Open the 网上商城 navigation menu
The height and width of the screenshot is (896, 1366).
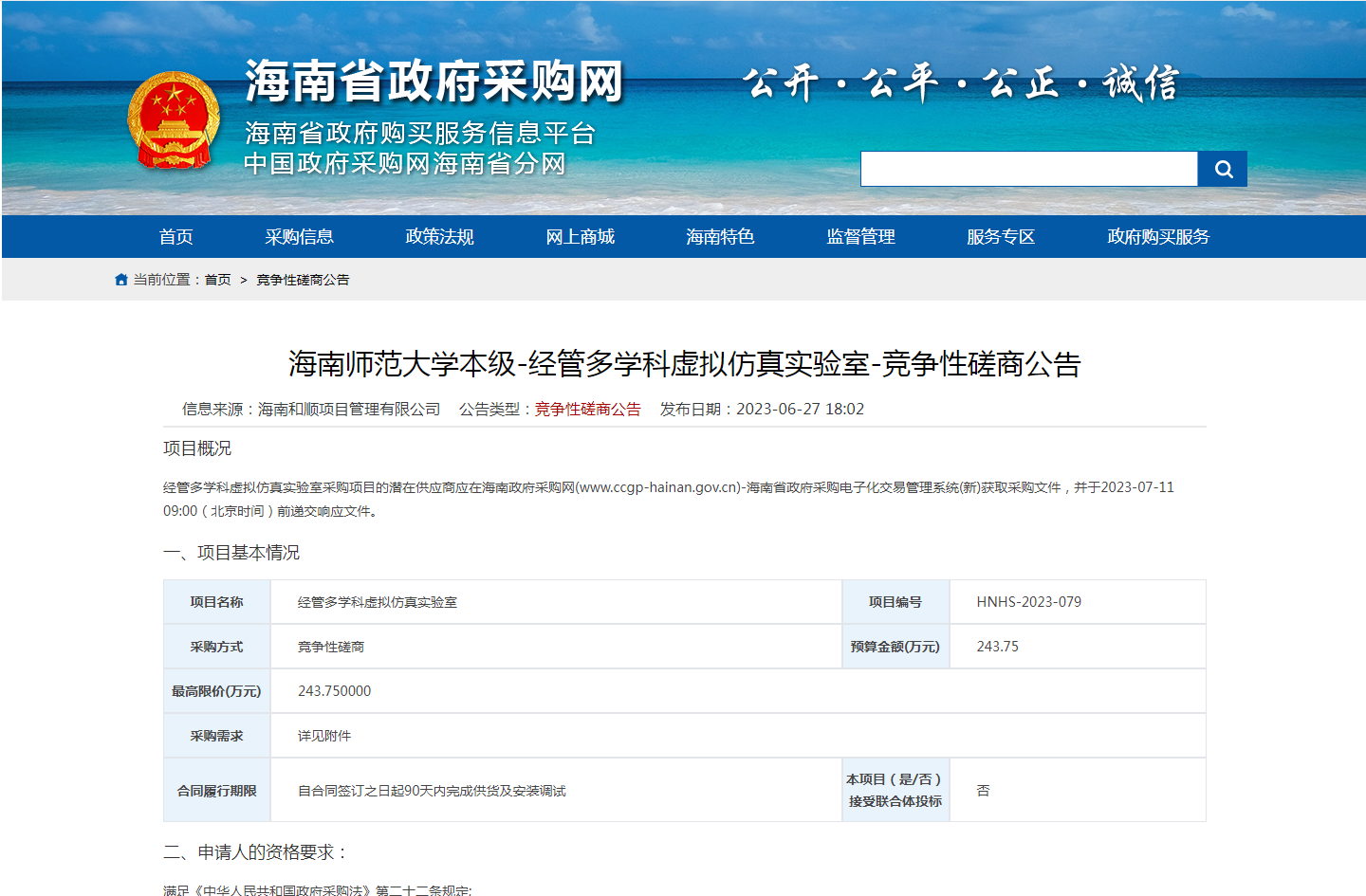(x=581, y=237)
